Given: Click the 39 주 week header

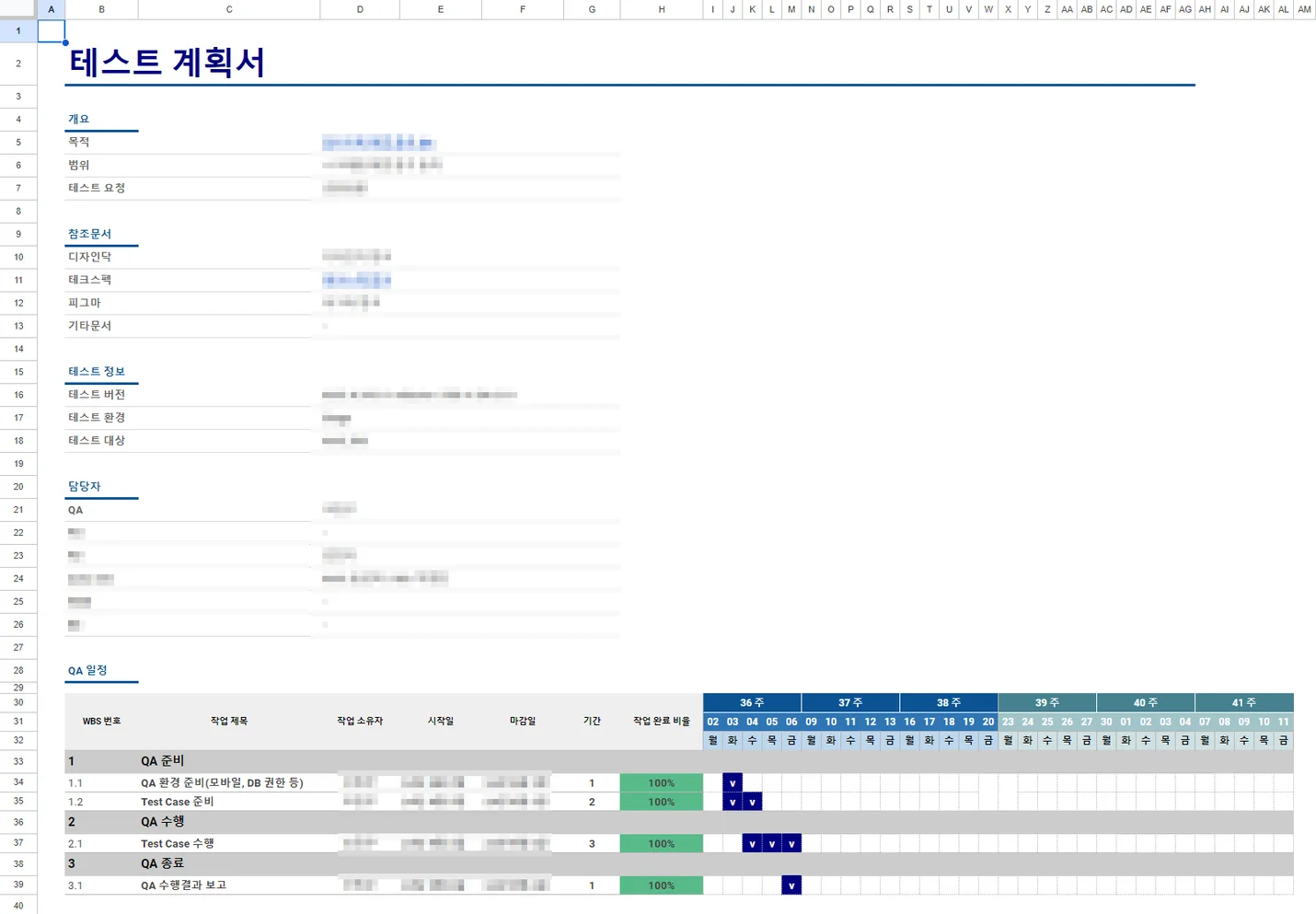Looking at the screenshot, I should (x=1047, y=702).
